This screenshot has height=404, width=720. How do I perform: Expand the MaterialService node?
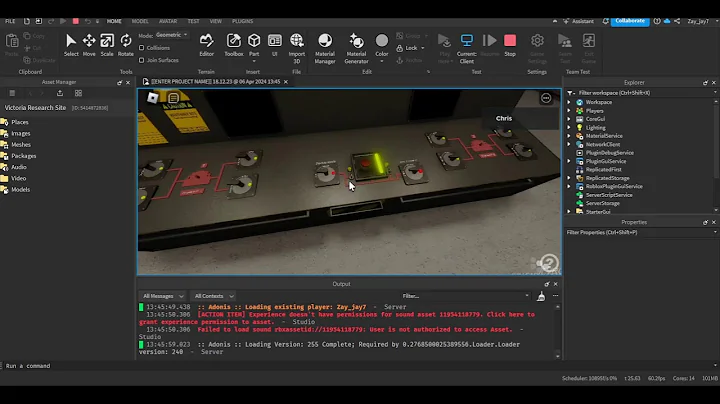click(x=569, y=136)
